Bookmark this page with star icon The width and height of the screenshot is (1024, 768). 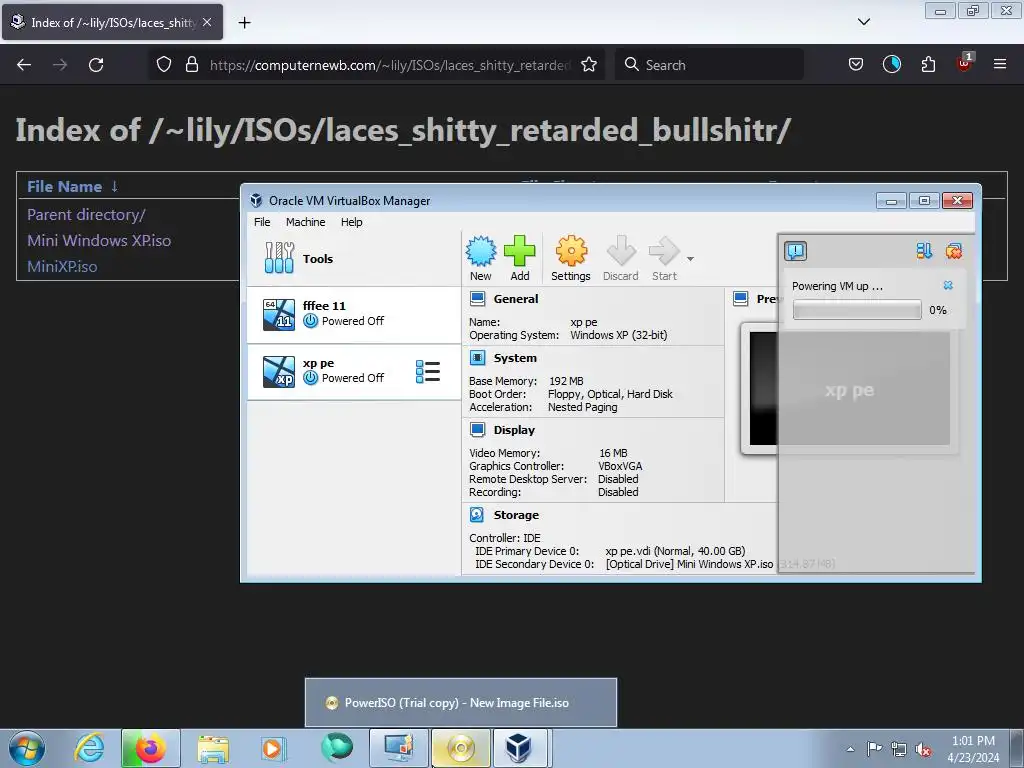pos(589,65)
